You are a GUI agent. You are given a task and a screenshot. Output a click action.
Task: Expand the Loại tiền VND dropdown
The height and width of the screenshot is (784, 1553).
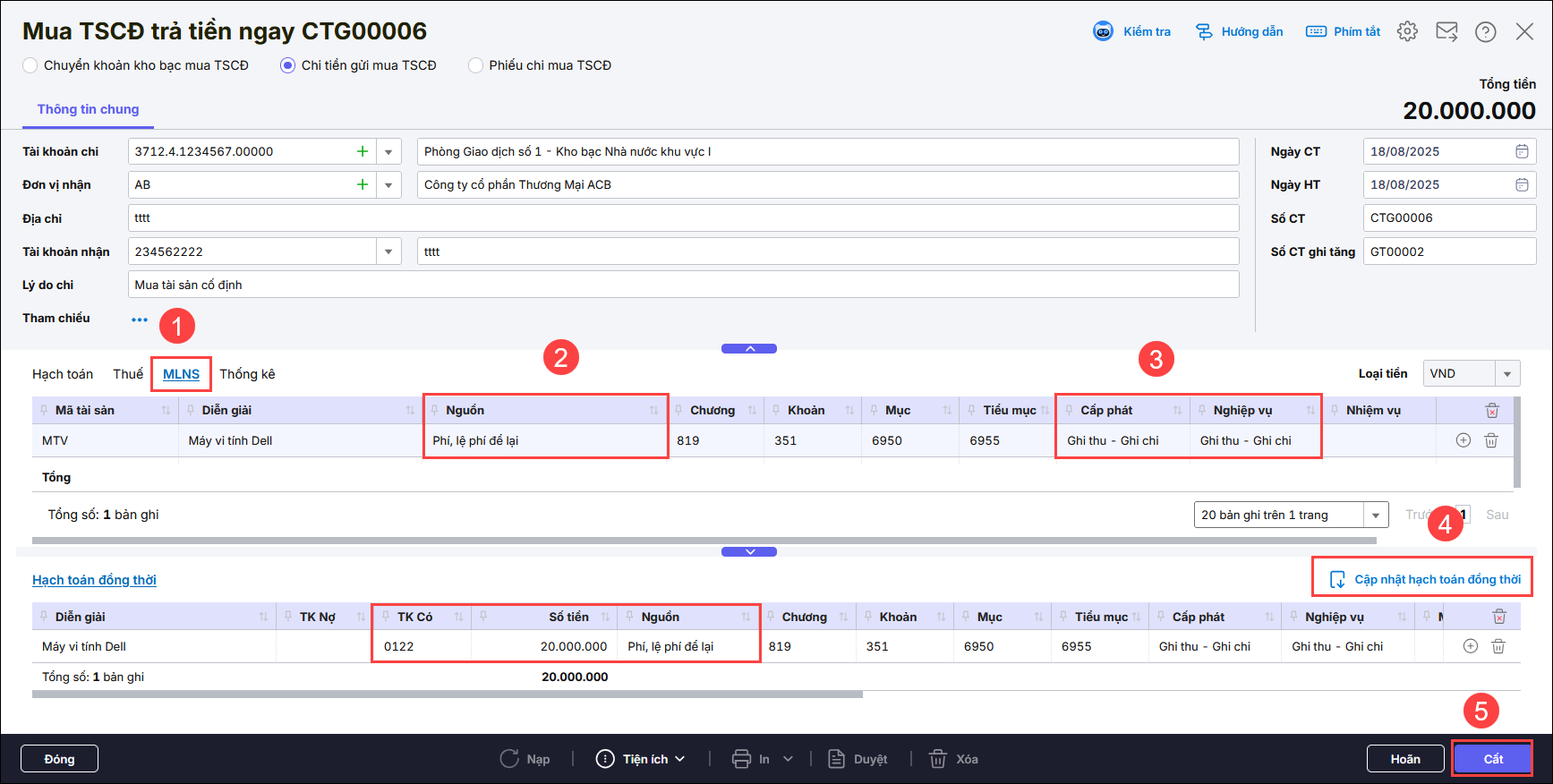pos(1507,374)
